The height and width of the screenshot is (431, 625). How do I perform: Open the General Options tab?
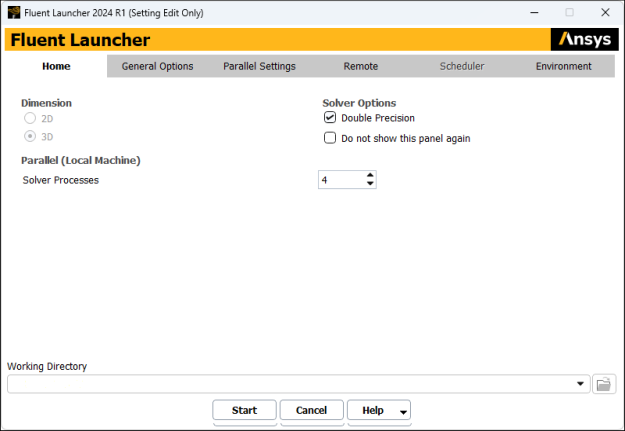[157, 66]
